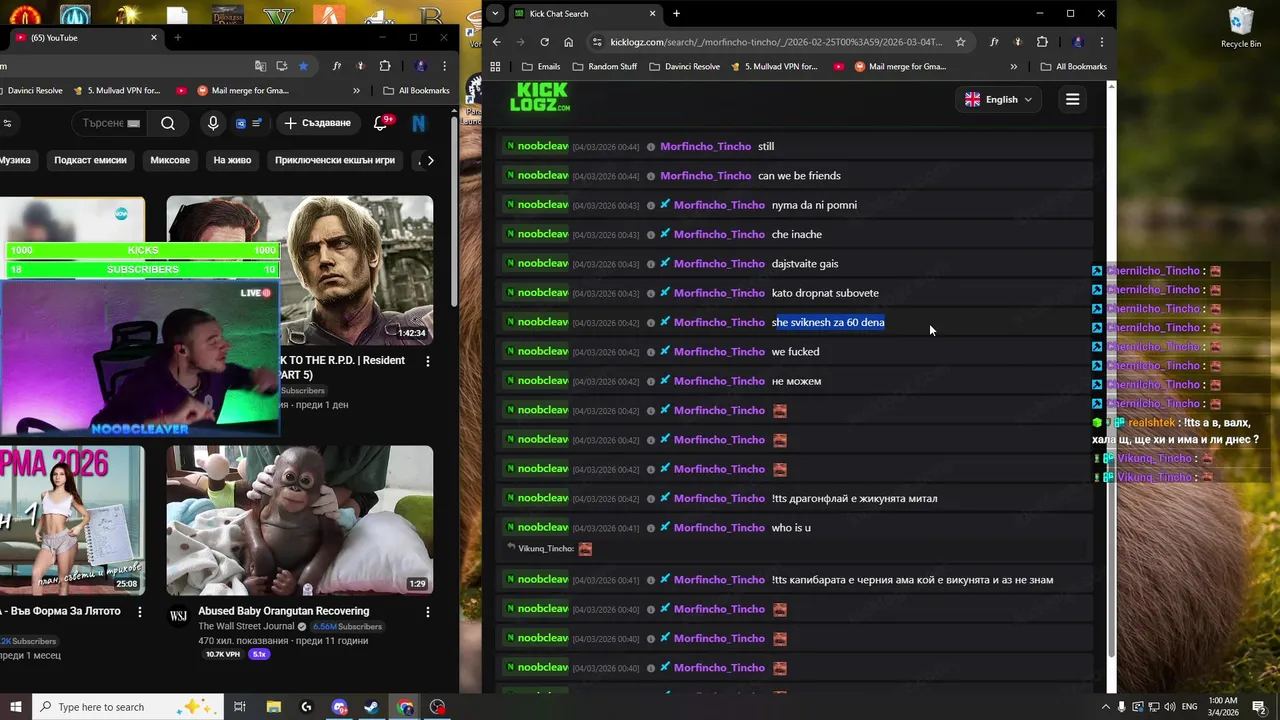This screenshot has height=720, width=1280.
Task: Open options menu for Orangutan video
Action: click(428, 612)
